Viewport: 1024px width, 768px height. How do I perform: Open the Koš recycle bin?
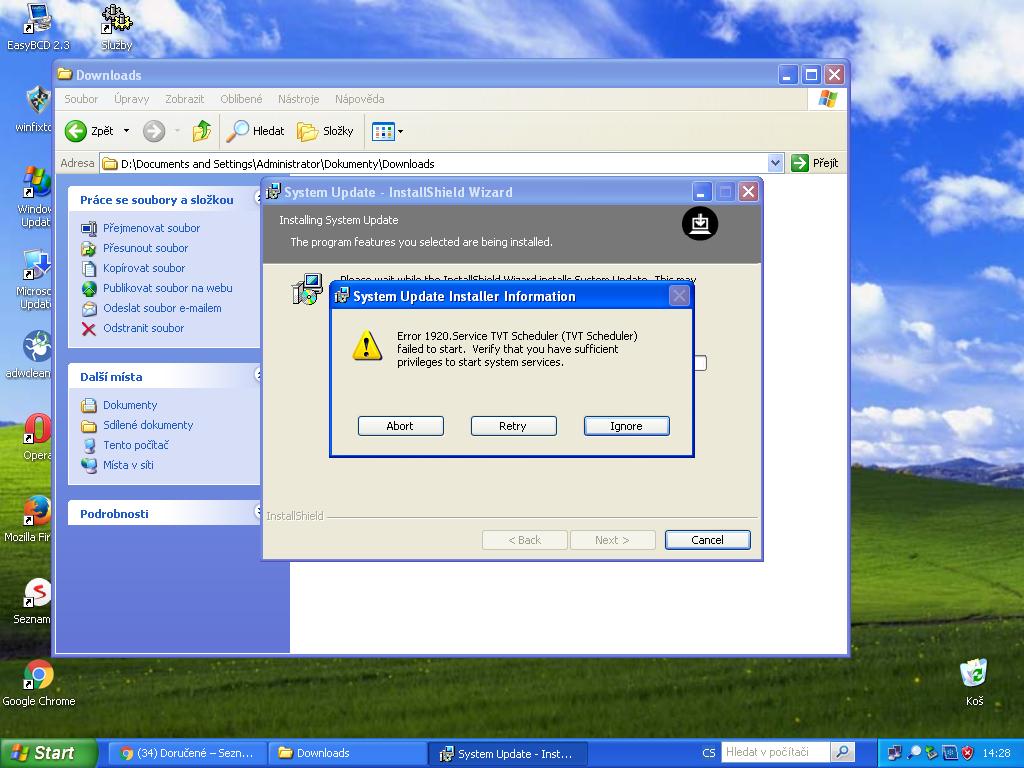coord(974,682)
